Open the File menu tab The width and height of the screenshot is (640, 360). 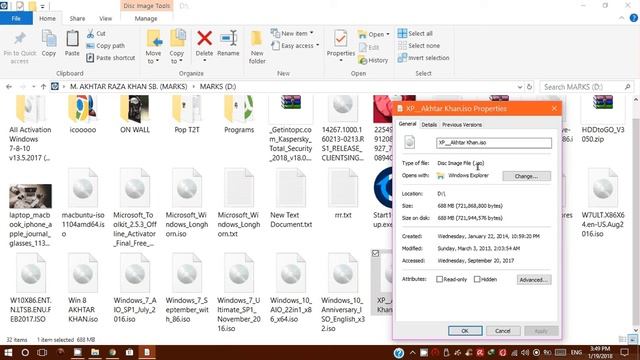[16, 18]
